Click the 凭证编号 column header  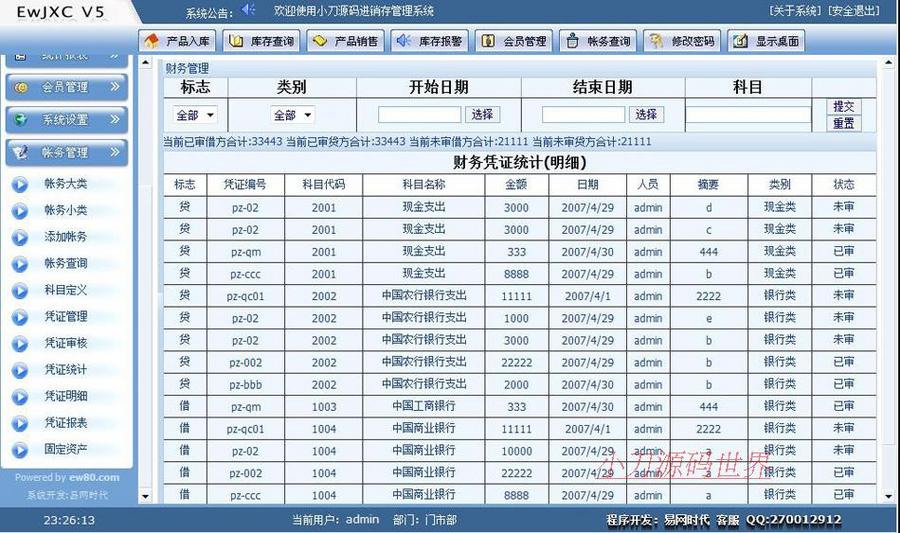[x=246, y=185]
